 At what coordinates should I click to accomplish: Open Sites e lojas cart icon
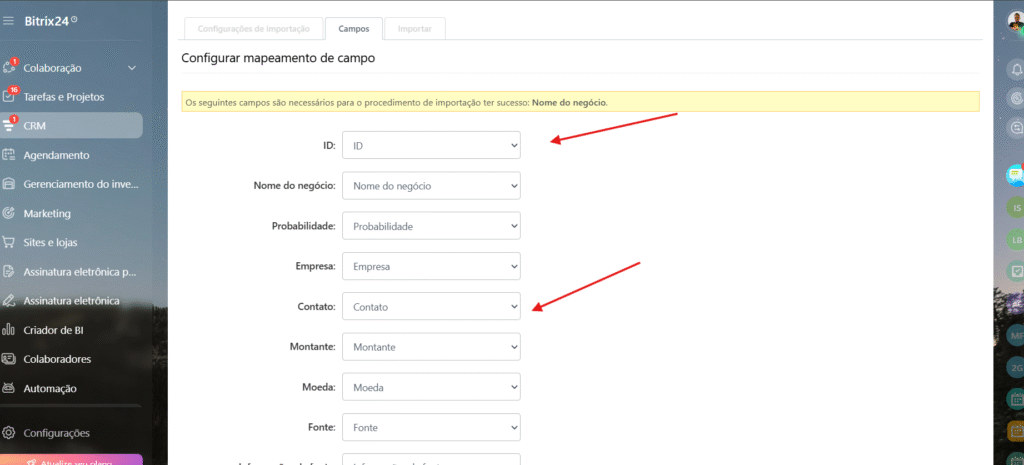pos(10,242)
